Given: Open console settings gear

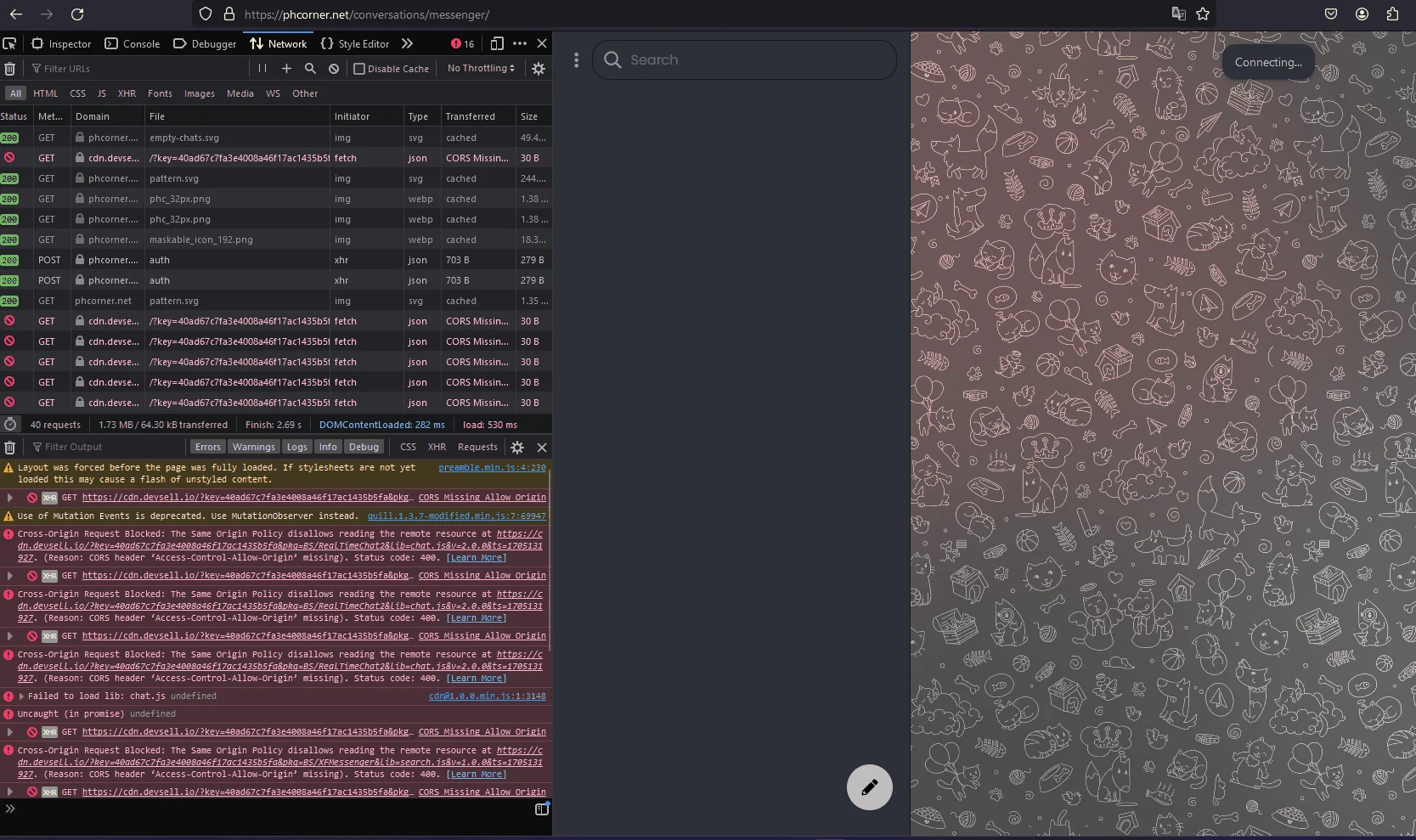Looking at the screenshot, I should (517, 447).
